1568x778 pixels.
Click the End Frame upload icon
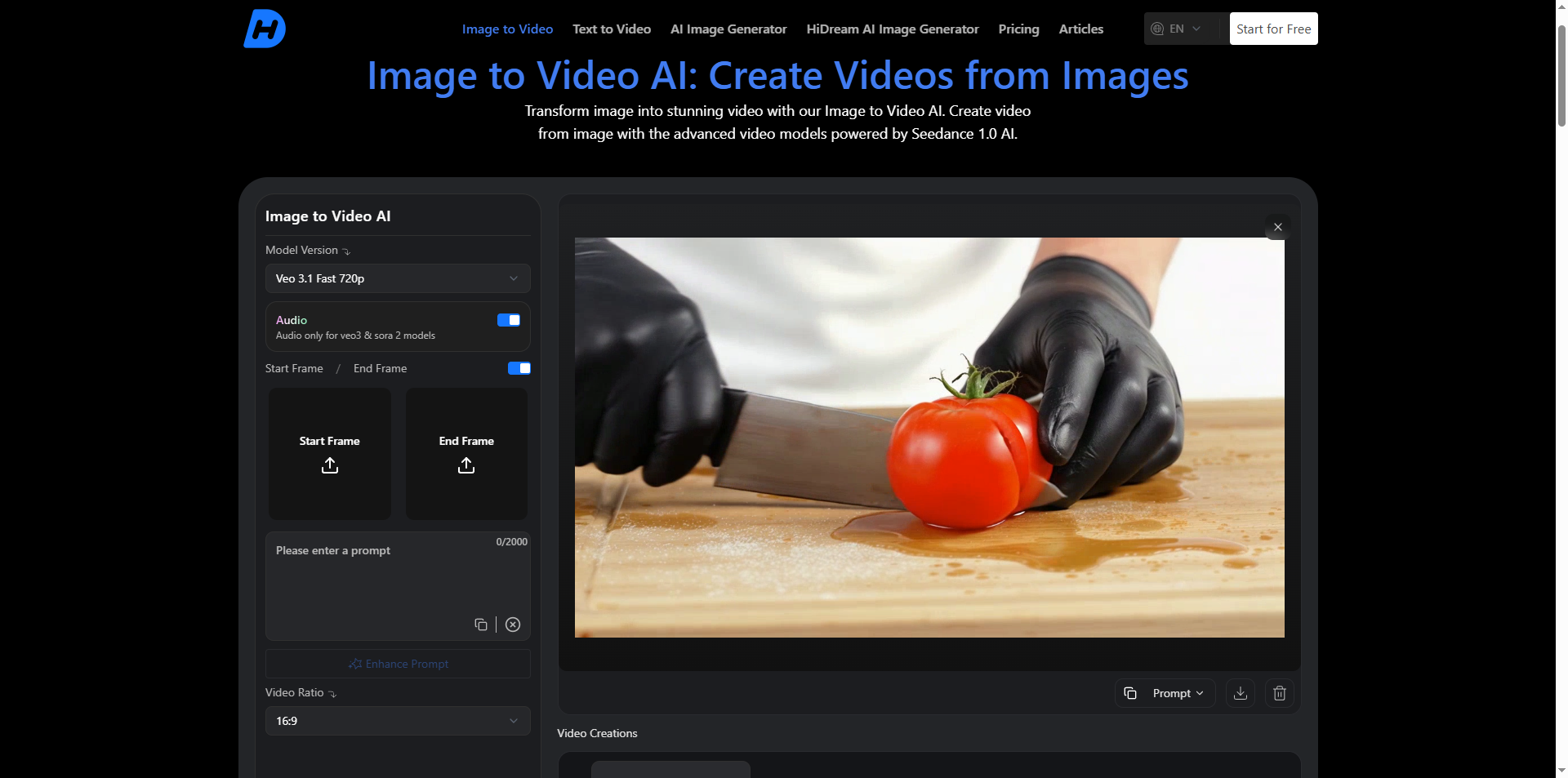tap(466, 465)
